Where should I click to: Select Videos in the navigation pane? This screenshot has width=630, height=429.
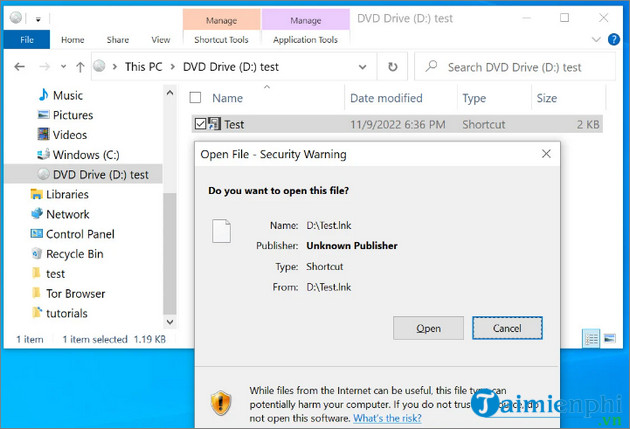click(70, 135)
